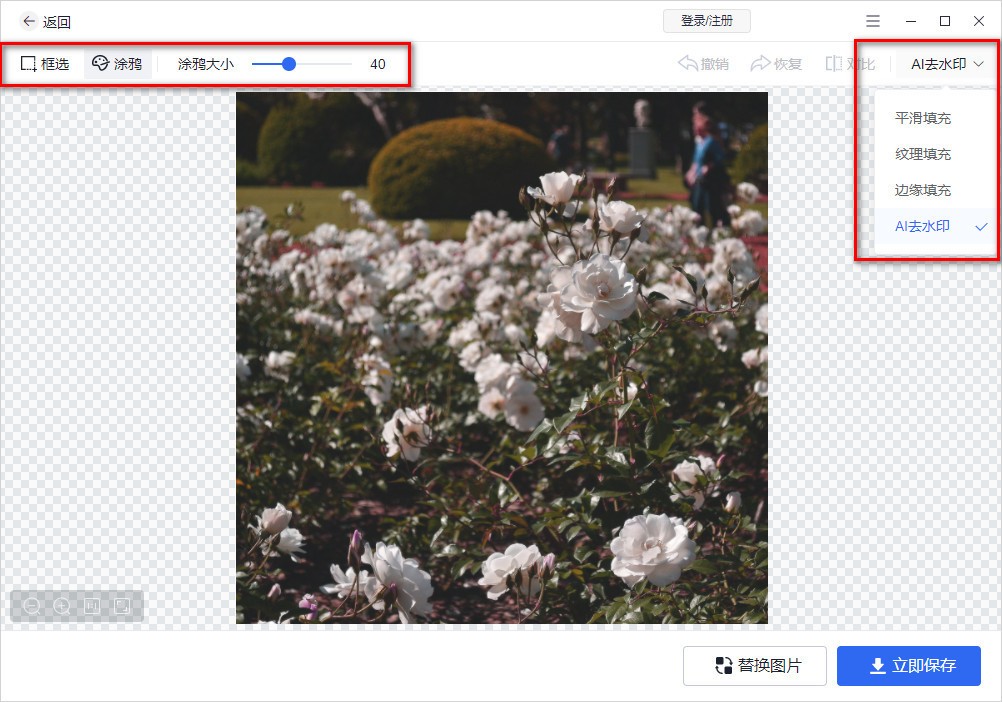The width and height of the screenshot is (1002, 702).
Task: Zoom out using the magnifier minus icon
Action: pyautogui.click(x=31, y=605)
